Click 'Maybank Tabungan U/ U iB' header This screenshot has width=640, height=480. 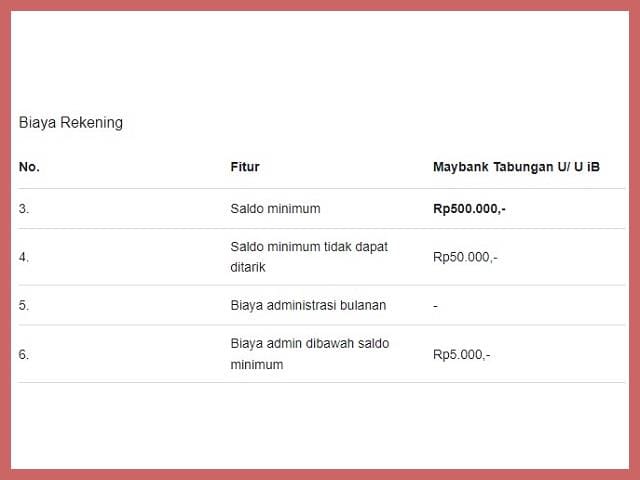516,167
